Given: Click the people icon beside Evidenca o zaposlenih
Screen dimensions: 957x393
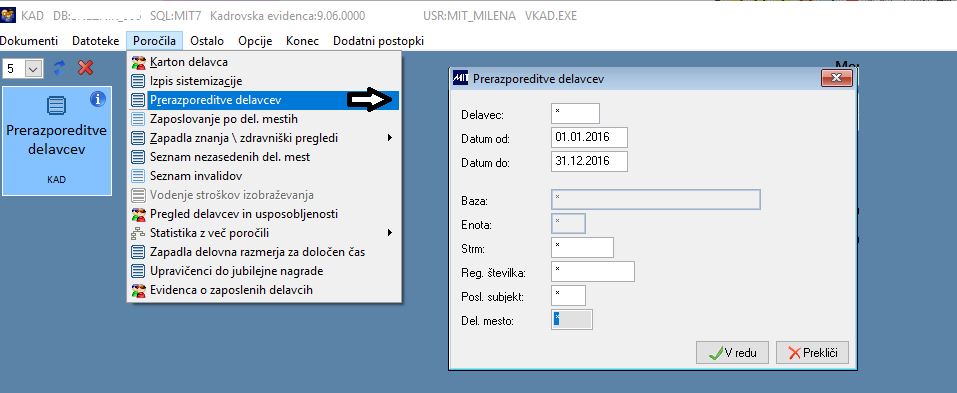Looking at the screenshot, I should click(x=139, y=290).
